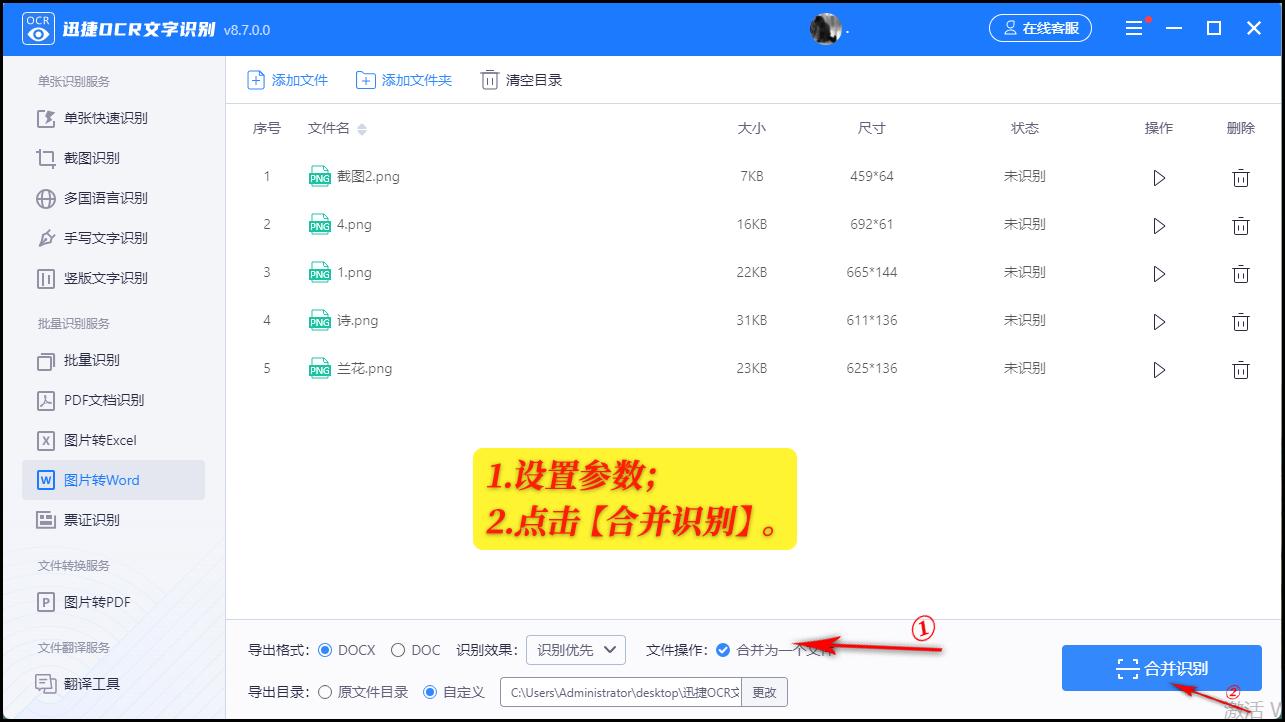Delete 诗.png using its trash icon
Image resolution: width=1285 pixels, height=722 pixels.
pos(1240,322)
